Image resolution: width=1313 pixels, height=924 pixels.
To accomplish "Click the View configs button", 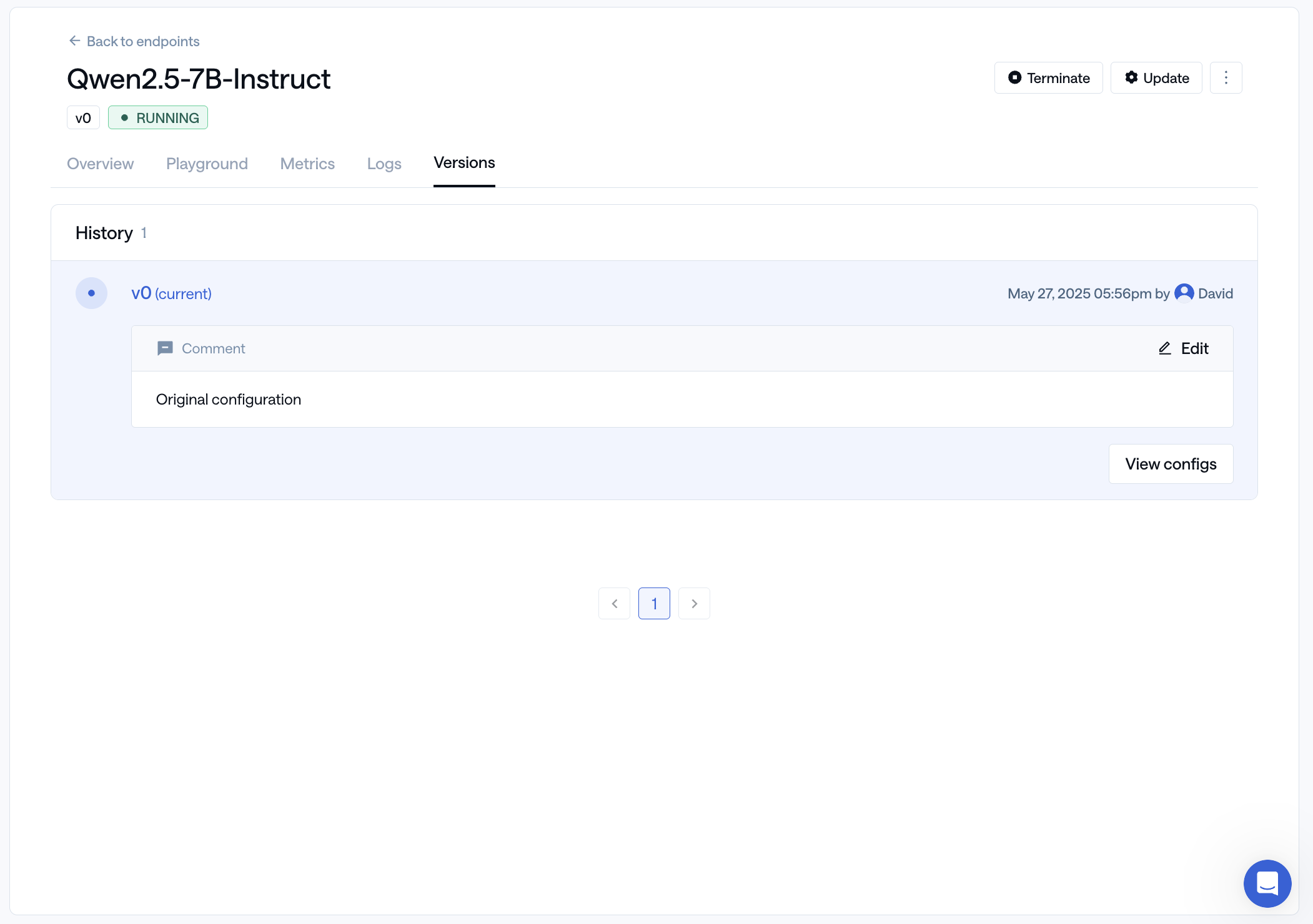I will [1171, 463].
